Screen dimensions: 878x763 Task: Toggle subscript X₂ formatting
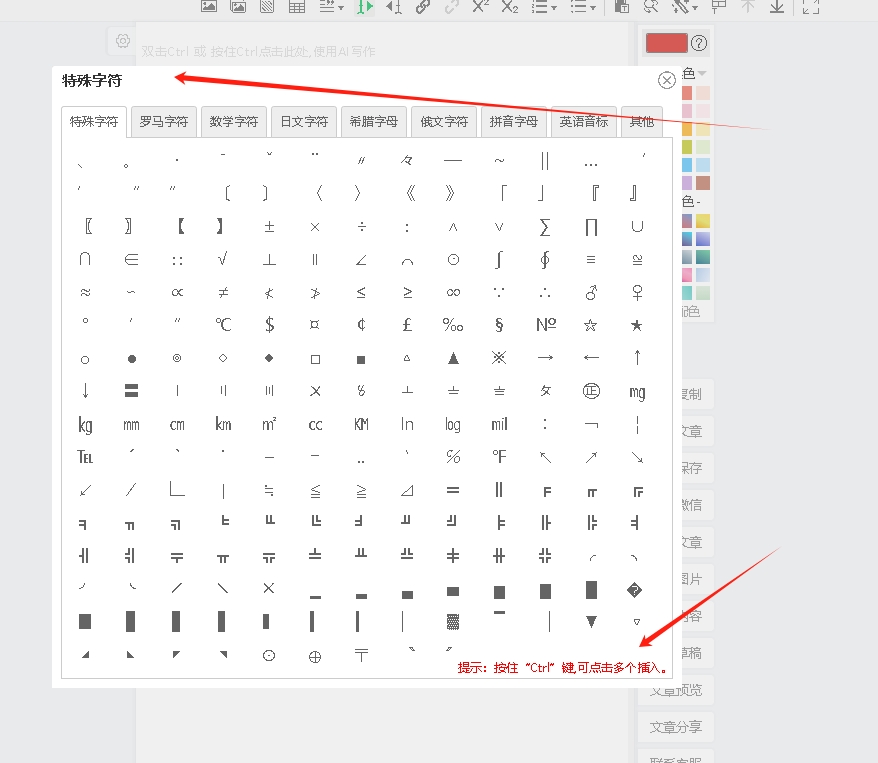point(510,6)
